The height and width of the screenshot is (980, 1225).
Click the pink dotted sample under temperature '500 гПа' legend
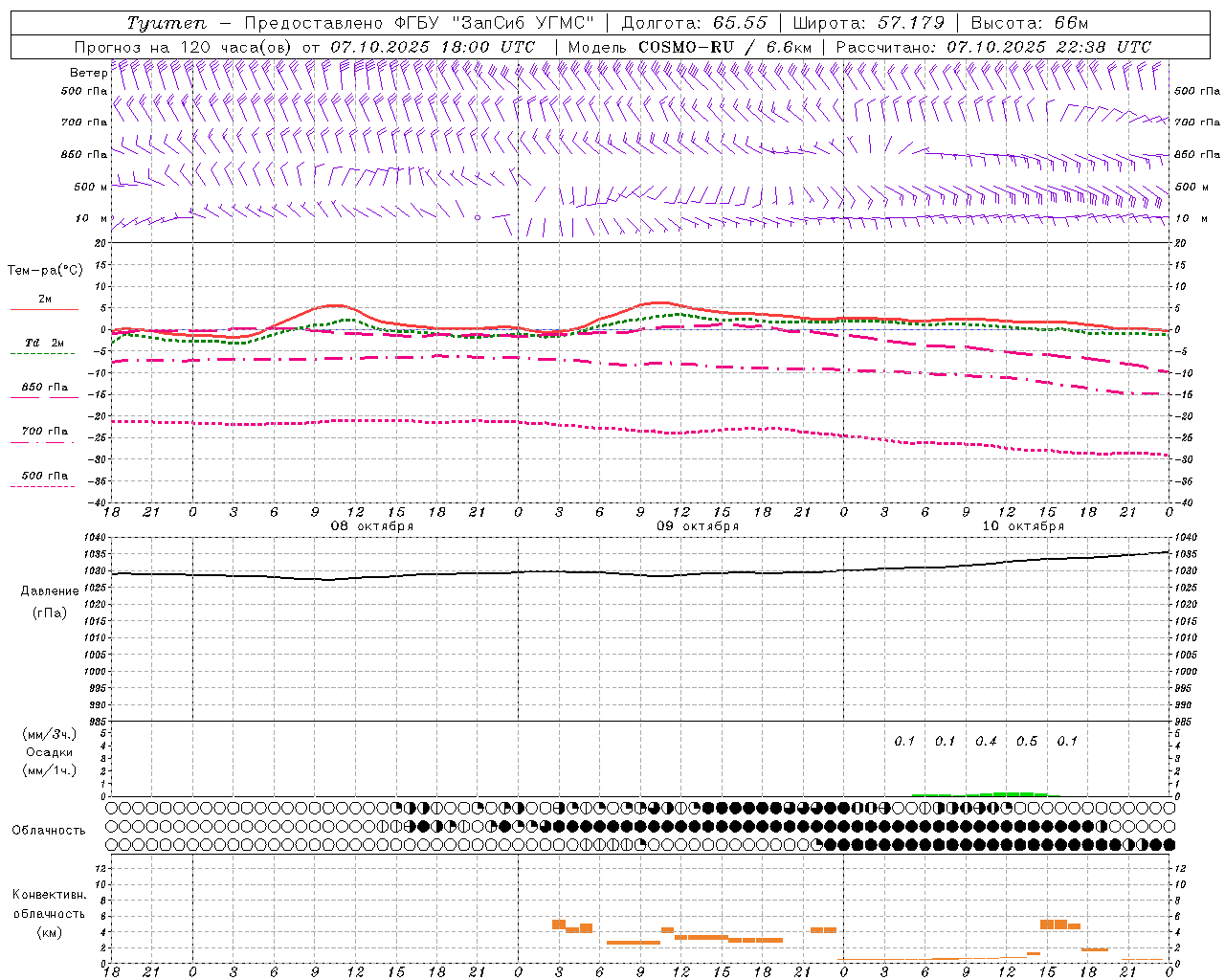(42, 487)
